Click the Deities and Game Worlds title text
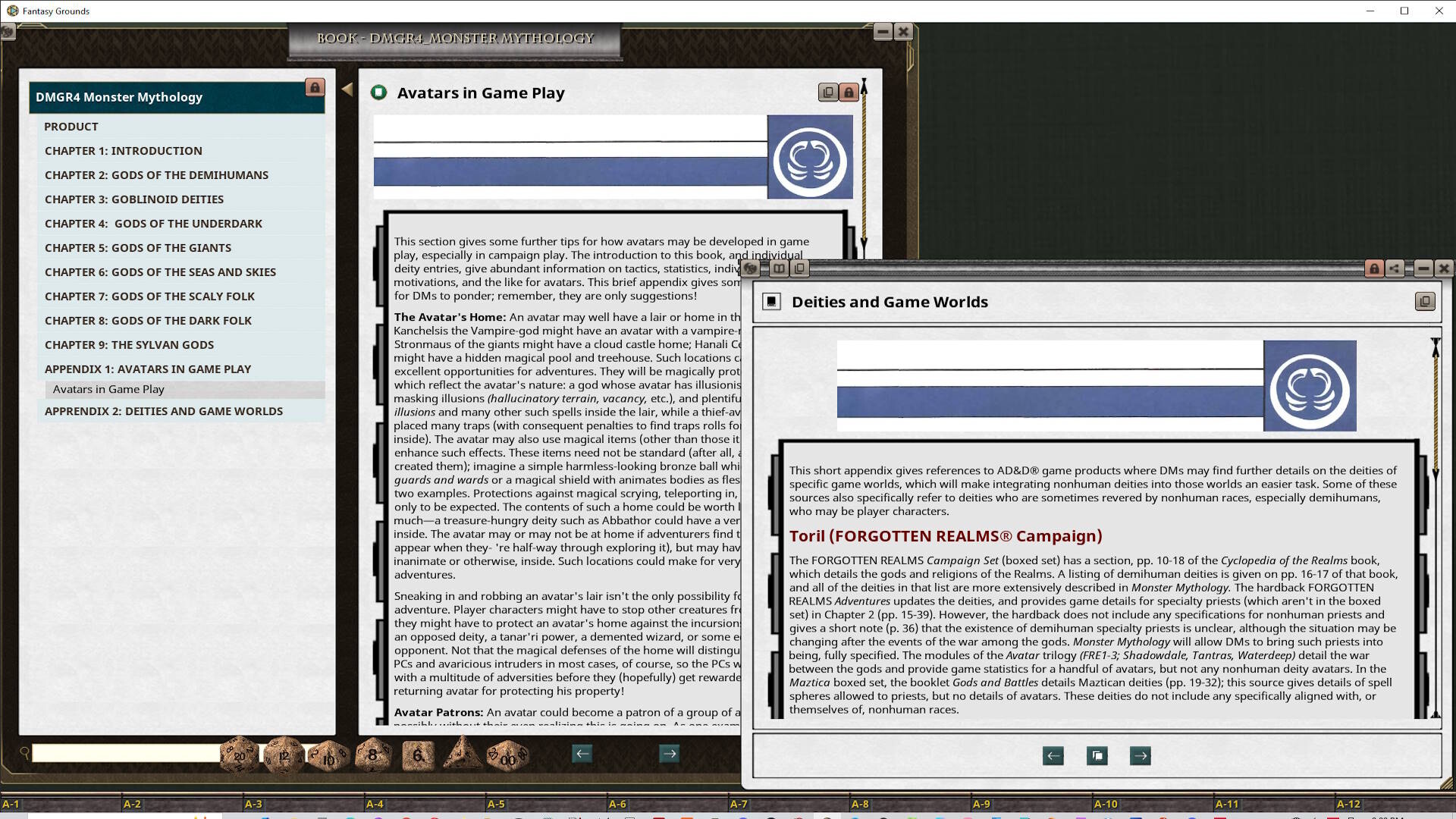 (890, 302)
